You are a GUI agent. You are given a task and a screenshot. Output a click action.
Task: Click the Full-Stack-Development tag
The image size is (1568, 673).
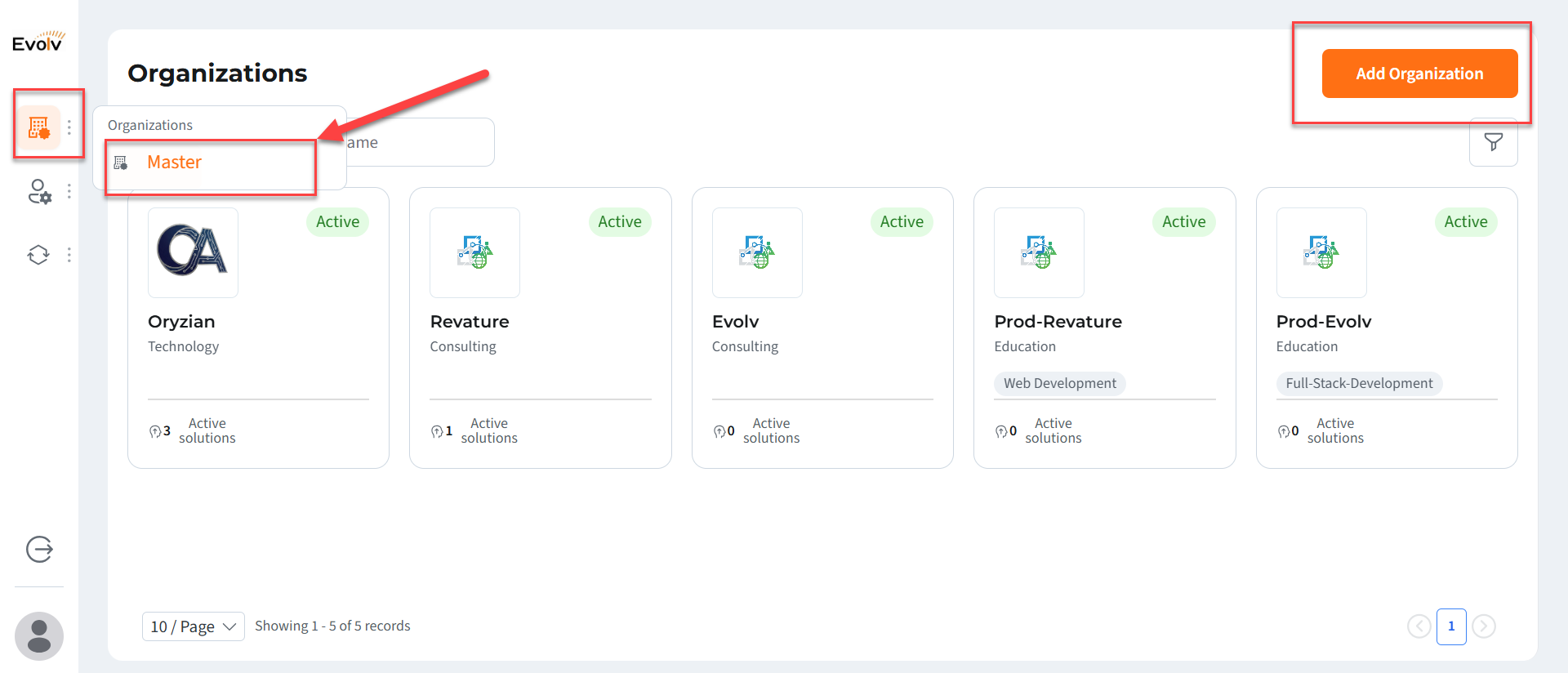click(x=1359, y=383)
